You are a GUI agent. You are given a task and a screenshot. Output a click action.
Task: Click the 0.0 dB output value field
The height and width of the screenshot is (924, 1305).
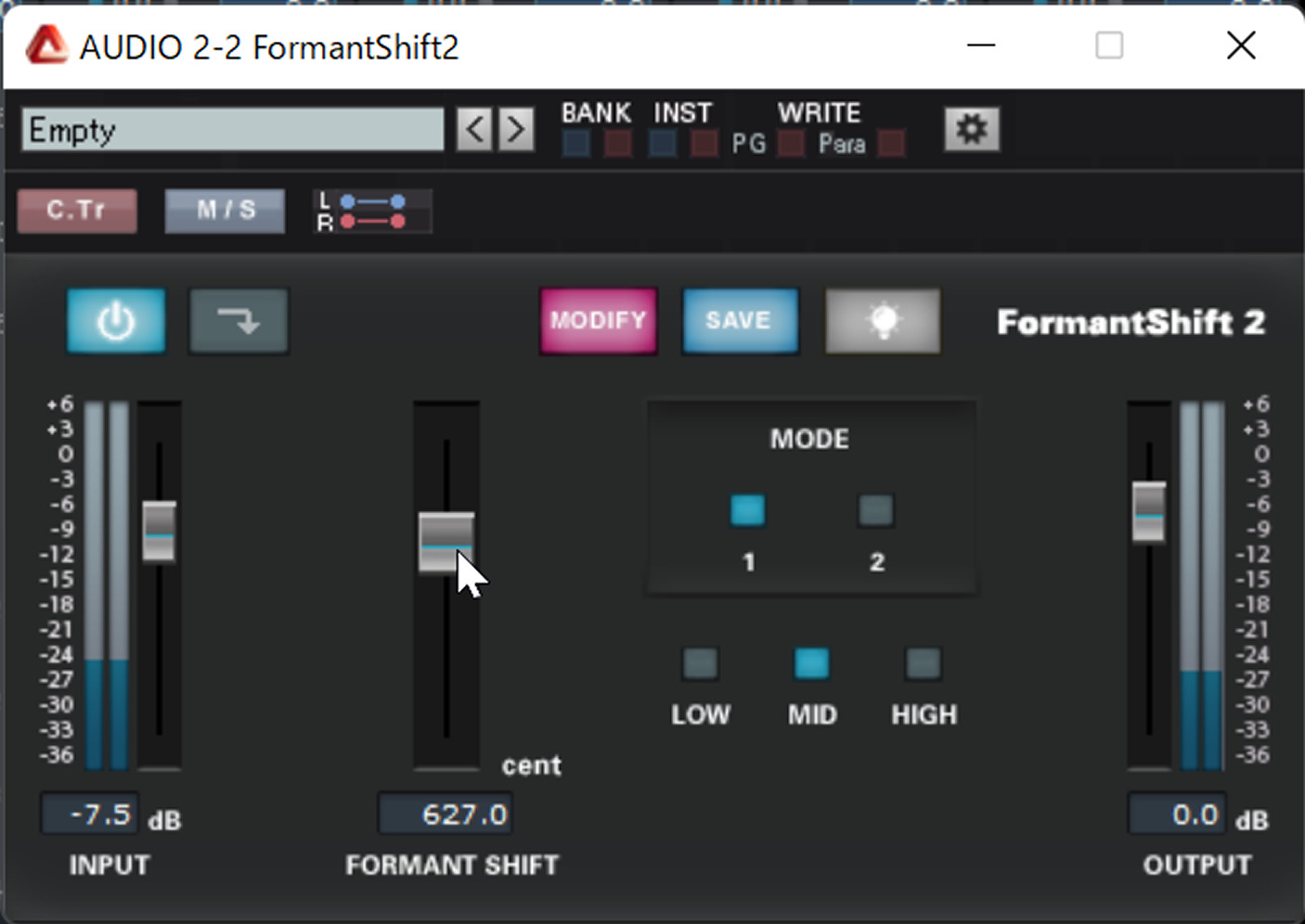click(x=1177, y=815)
